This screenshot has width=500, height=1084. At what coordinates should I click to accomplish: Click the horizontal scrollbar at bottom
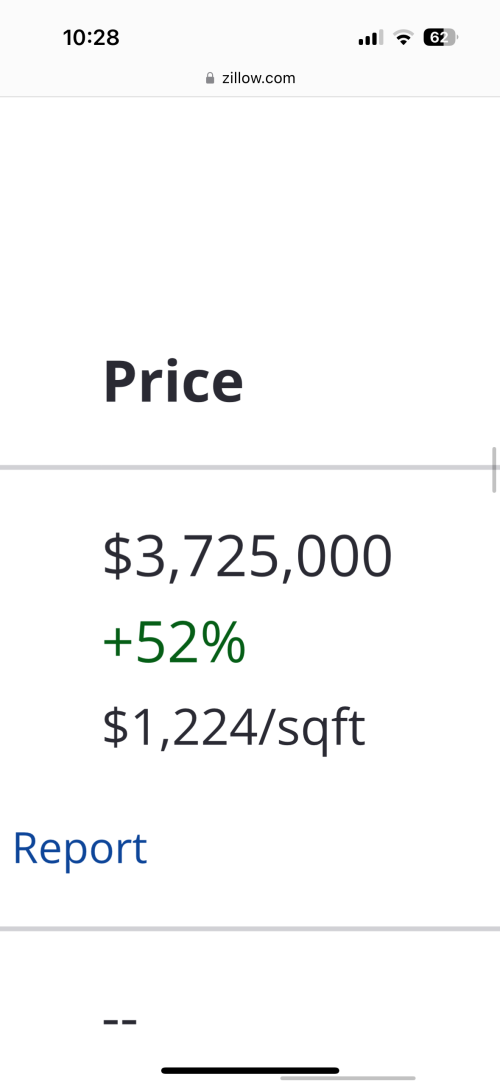(348, 1078)
